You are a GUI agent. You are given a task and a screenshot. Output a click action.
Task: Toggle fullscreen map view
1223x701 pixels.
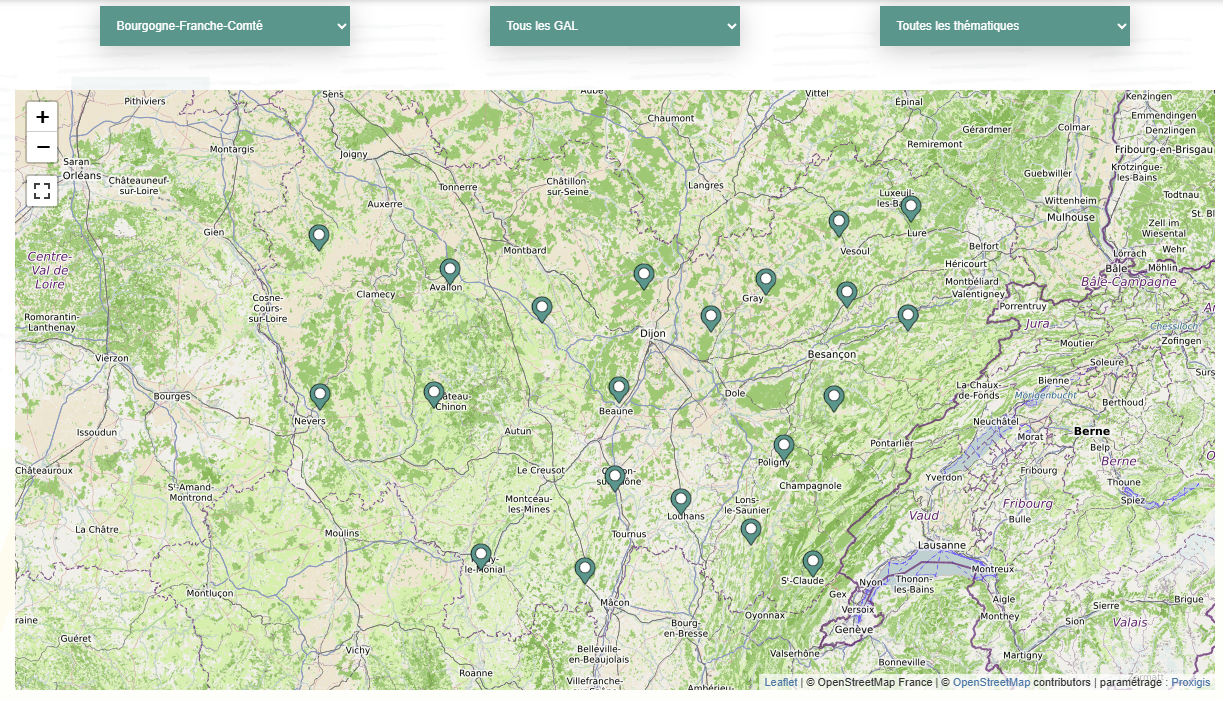(42, 190)
